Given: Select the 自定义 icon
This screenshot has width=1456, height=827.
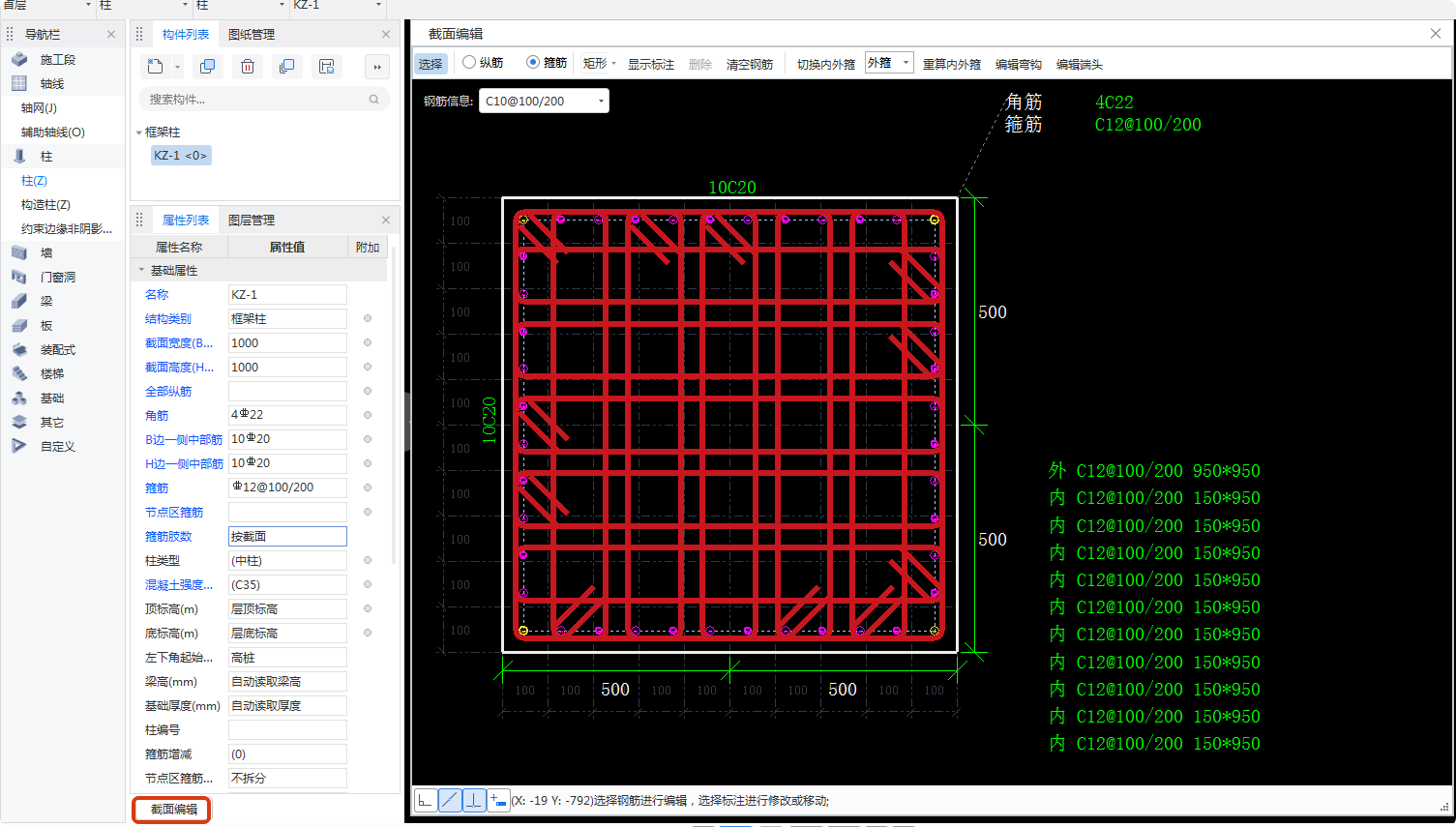Looking at the screenshot, I should (19, 446).
